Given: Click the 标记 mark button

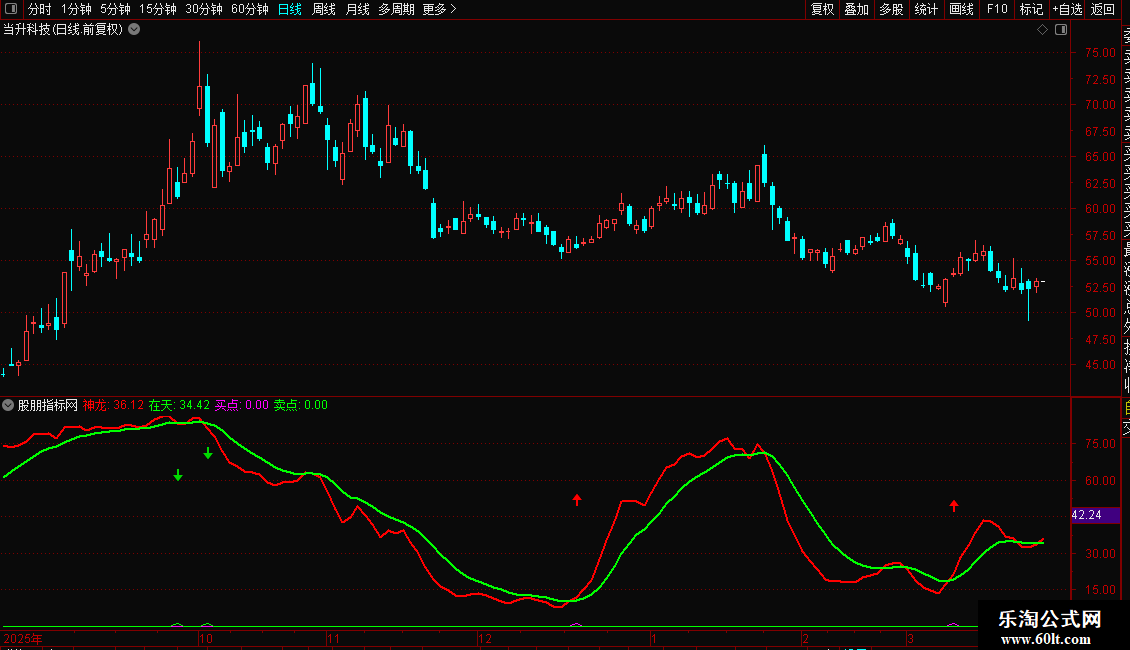Looking at the screenshot, I should pyautogui.click(x=1031, y=9).
